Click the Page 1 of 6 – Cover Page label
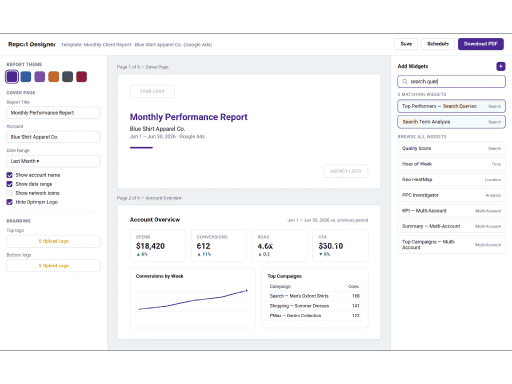This screenshot has width=512, height=384. click(x=143, y=67)
